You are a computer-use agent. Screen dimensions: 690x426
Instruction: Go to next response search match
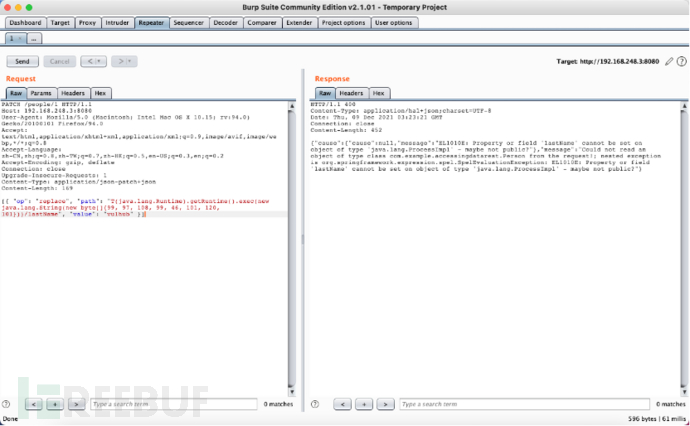385,404
